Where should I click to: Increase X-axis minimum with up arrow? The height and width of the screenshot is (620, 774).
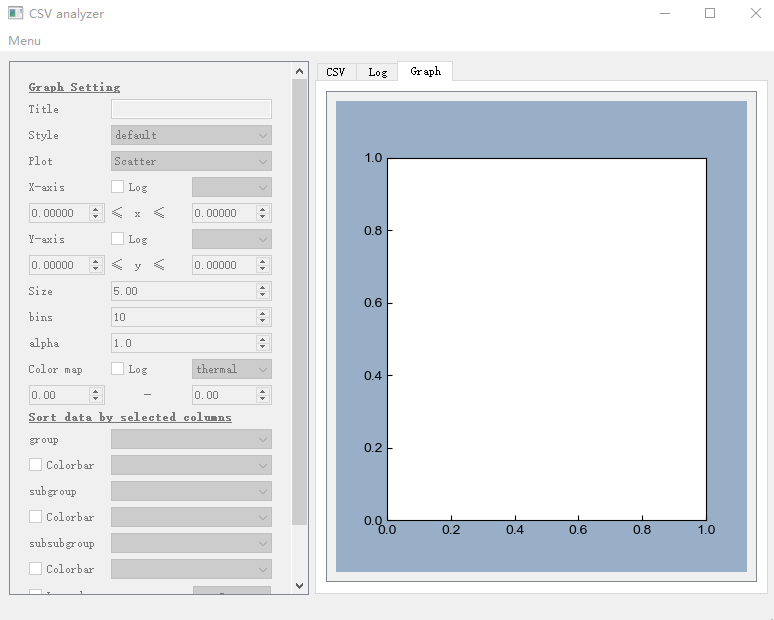[x=96, y=209]
